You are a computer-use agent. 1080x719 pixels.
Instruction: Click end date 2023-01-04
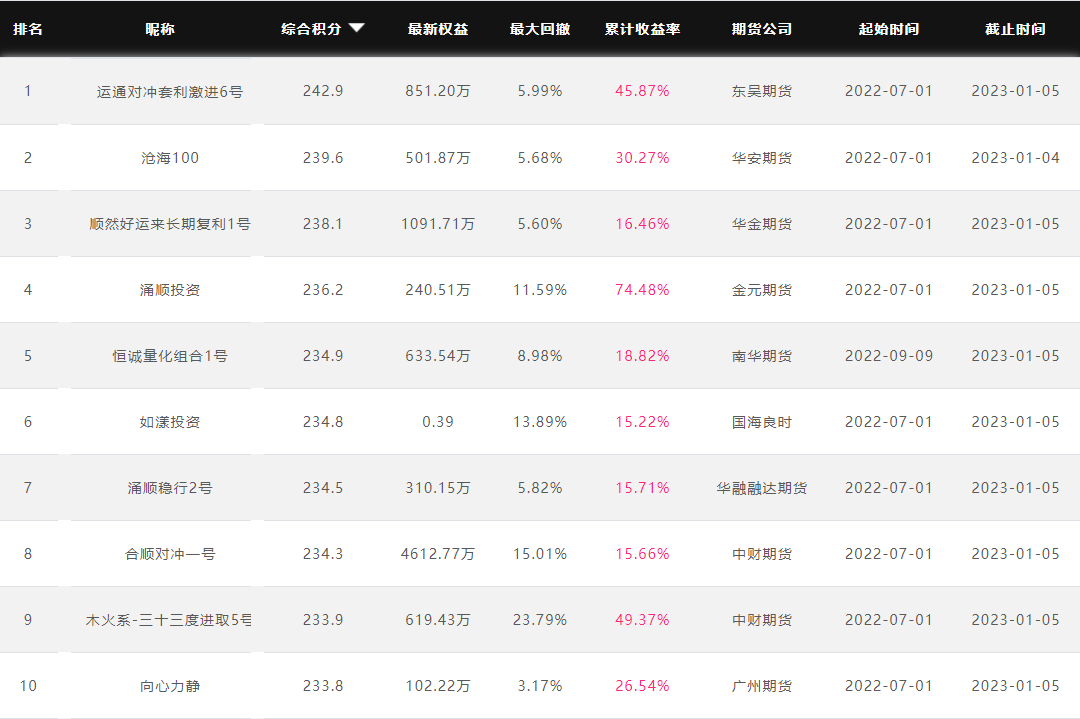(x=1015, y=158)
